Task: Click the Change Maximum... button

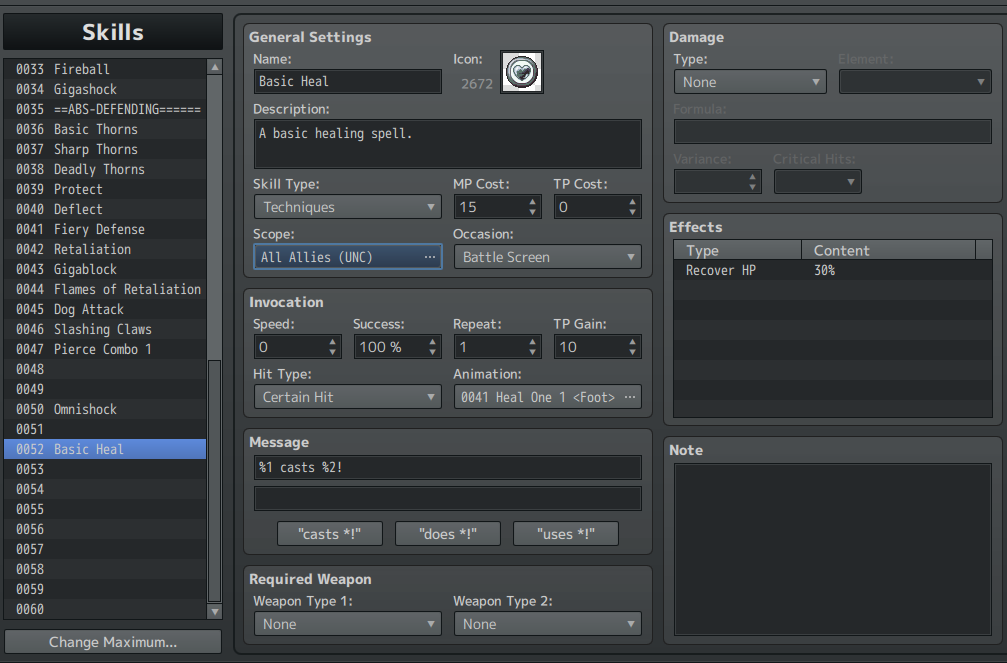Action: click(x=113, y=642)
